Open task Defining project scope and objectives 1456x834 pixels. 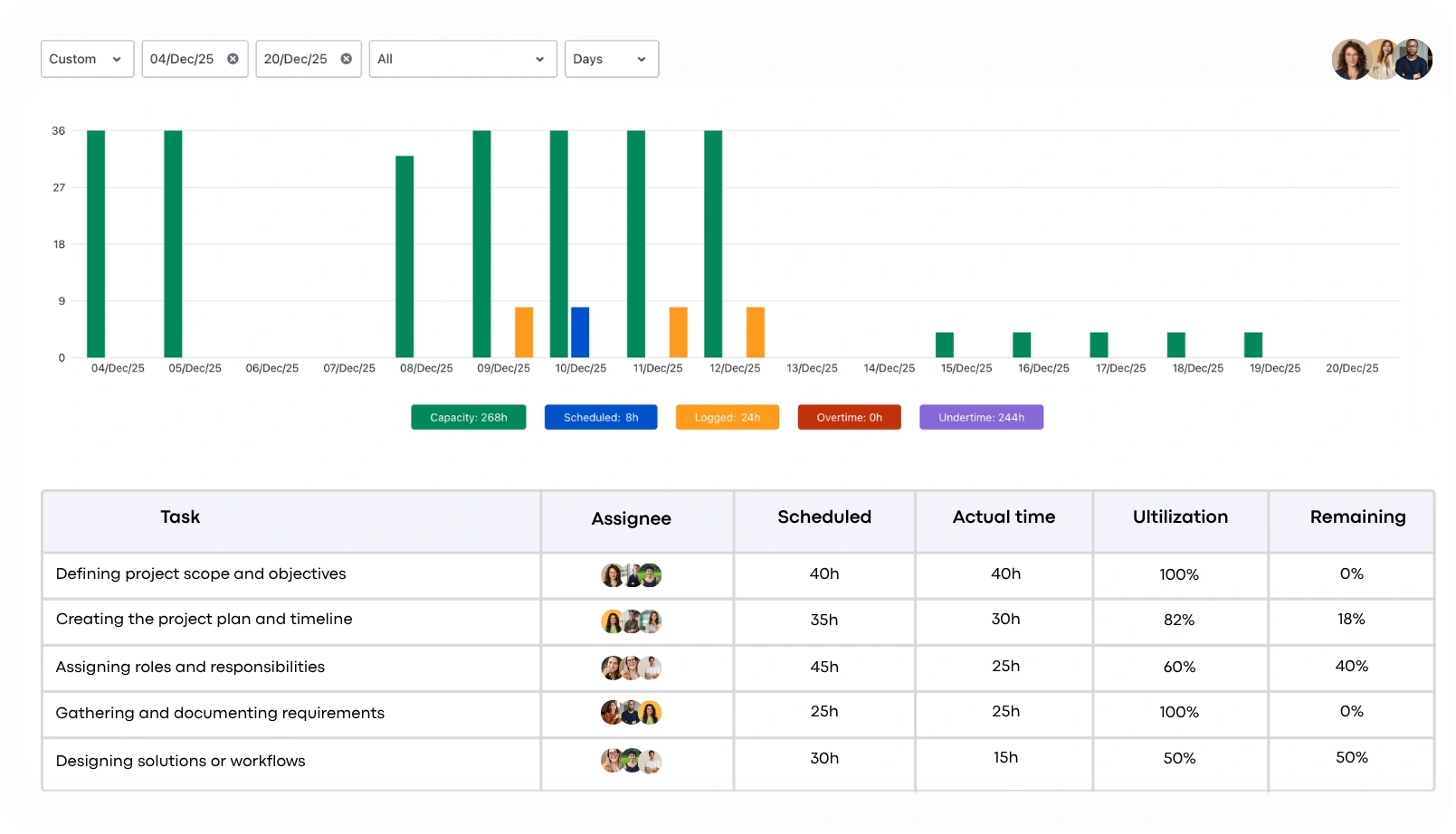201,573
